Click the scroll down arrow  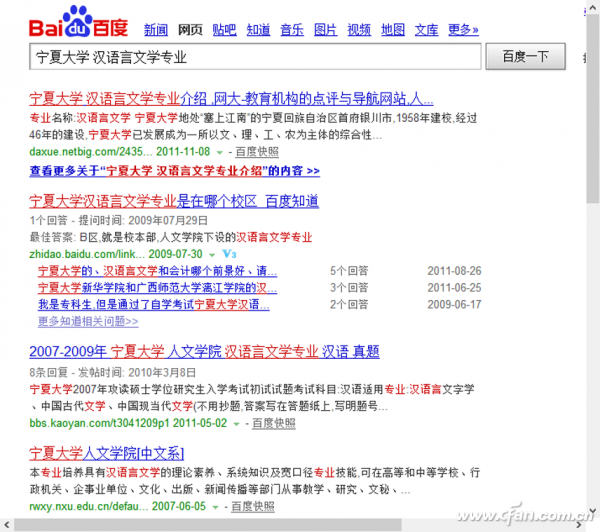pyautogui.click(x=593, y=511)
